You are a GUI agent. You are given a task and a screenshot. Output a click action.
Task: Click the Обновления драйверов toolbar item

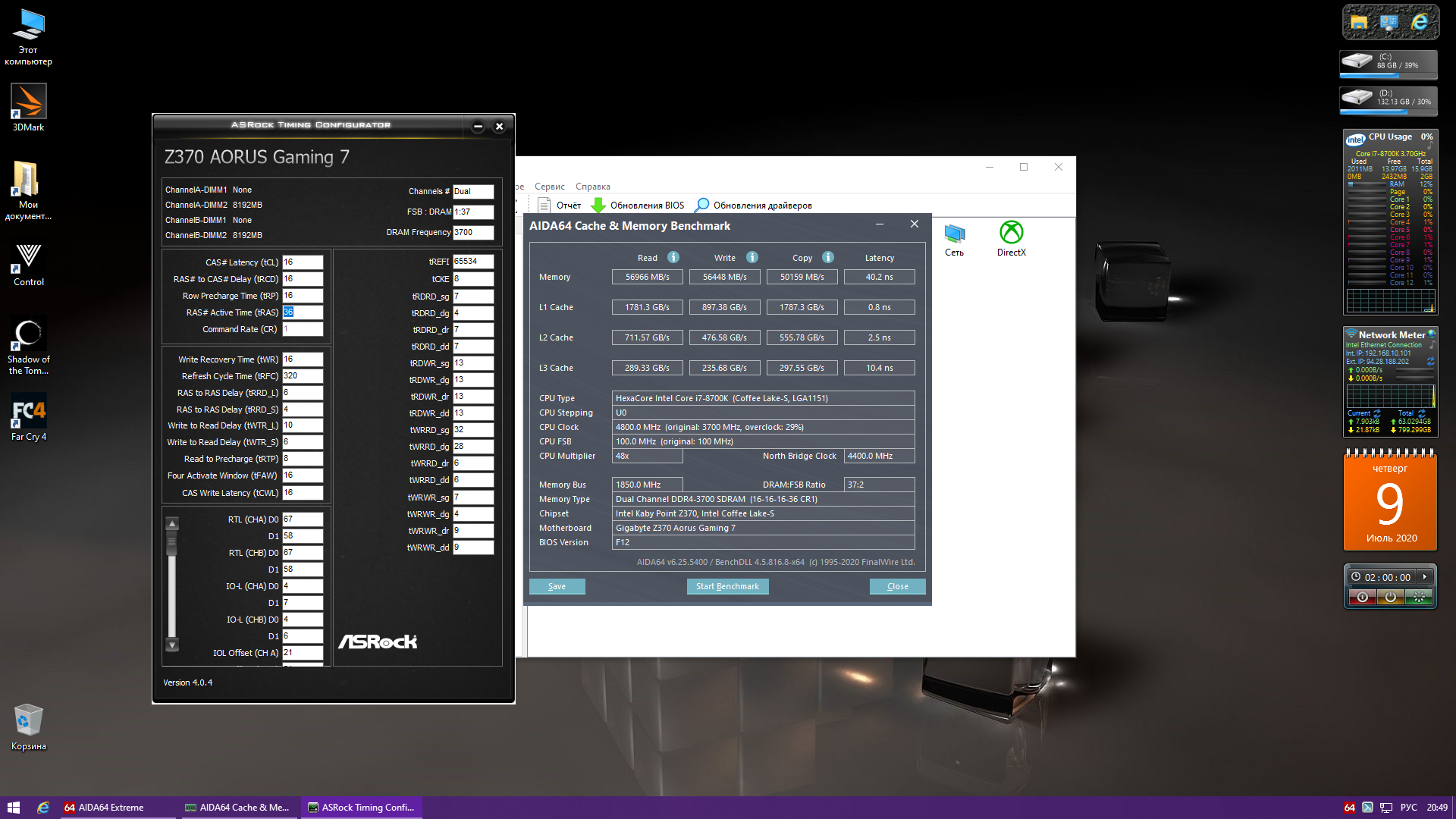(x=754, y=206)
